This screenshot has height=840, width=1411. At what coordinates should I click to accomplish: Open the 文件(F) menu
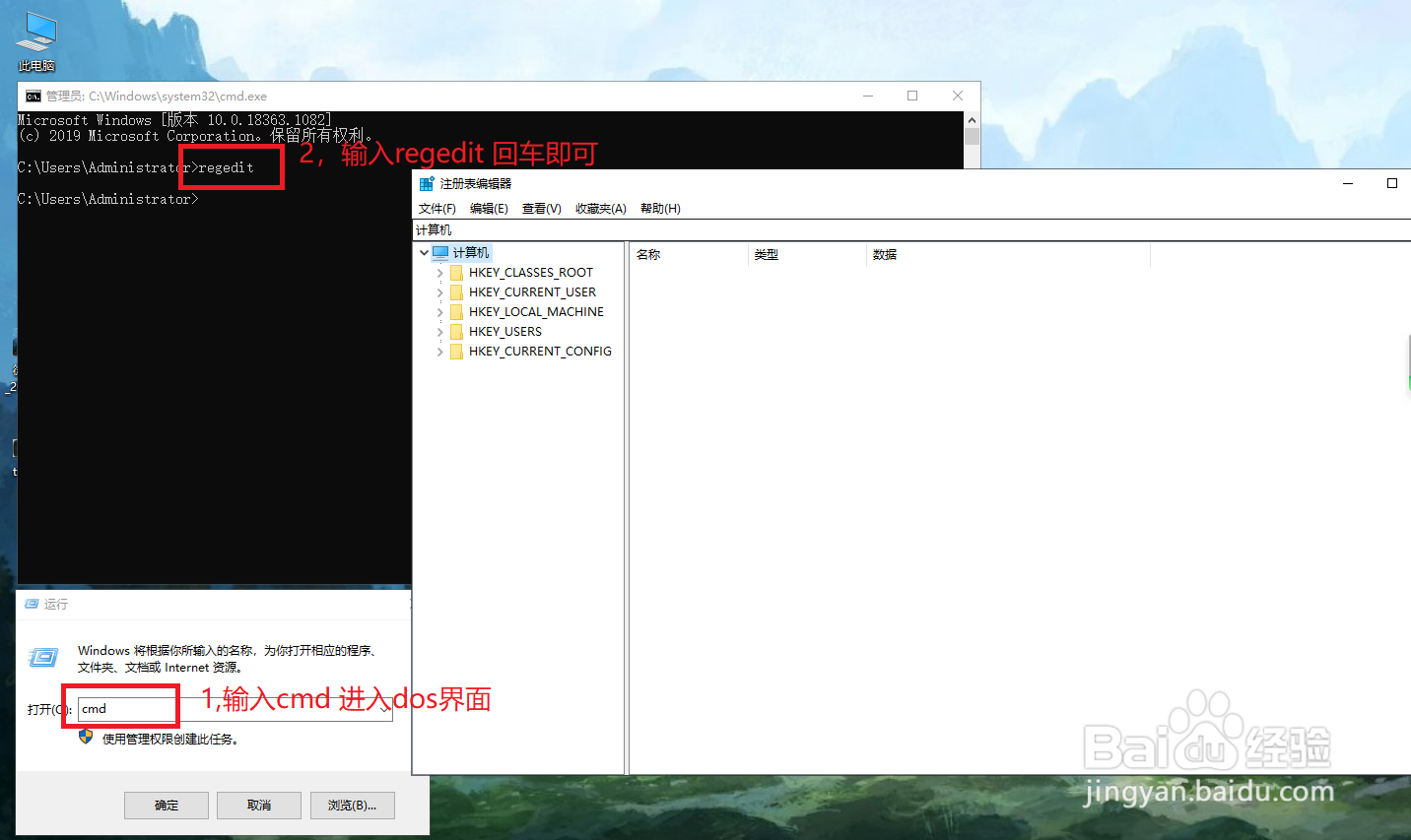pyautogui.click(x=437, y=209)
